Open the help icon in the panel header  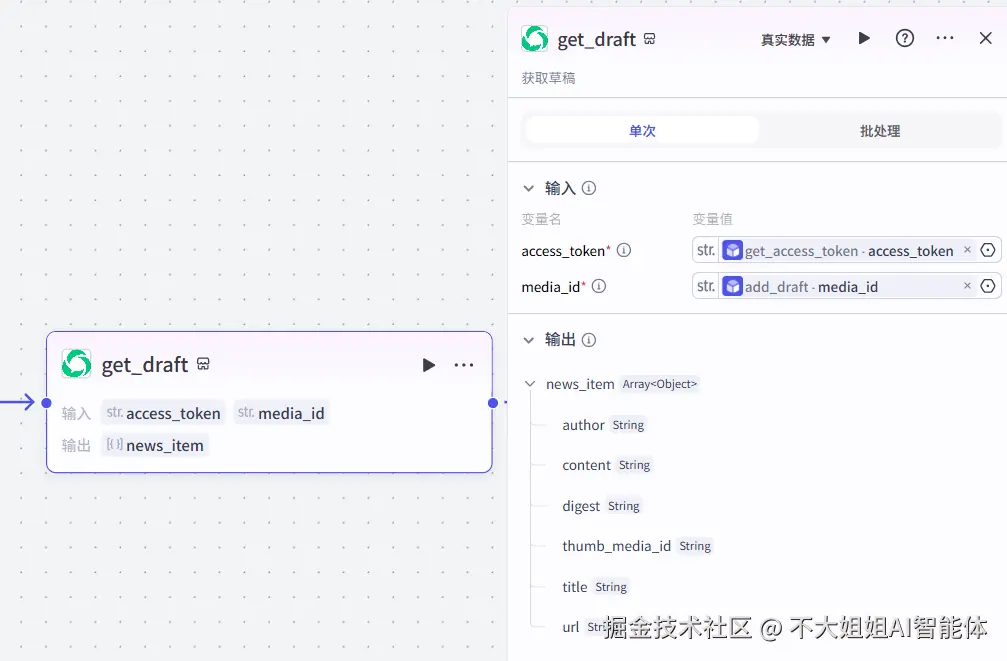pos(904,38)
